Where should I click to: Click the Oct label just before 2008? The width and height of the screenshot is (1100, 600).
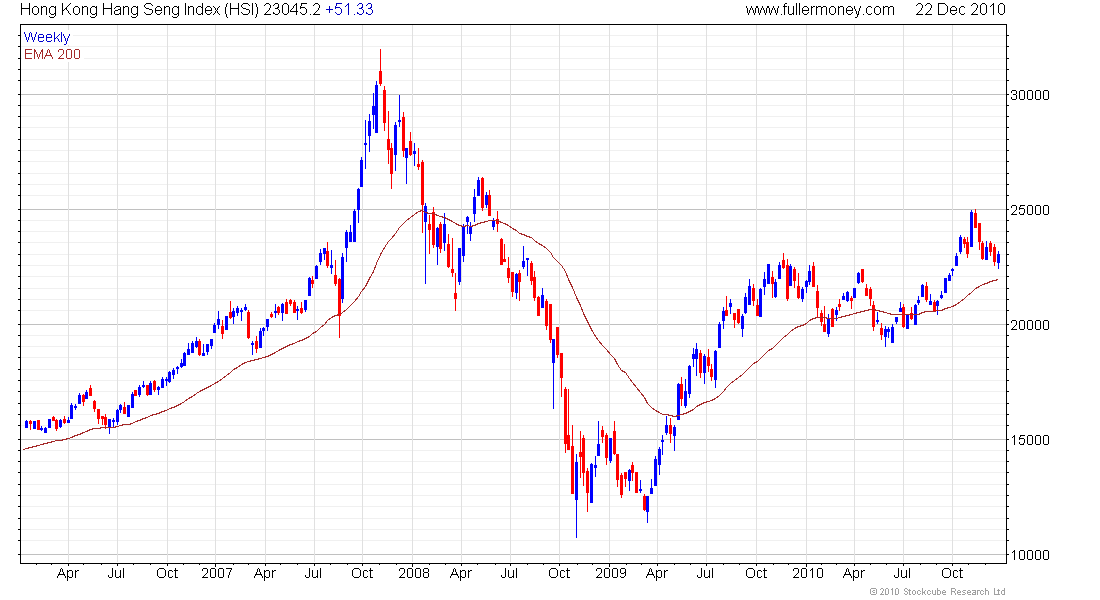click(x=362, y=573)
